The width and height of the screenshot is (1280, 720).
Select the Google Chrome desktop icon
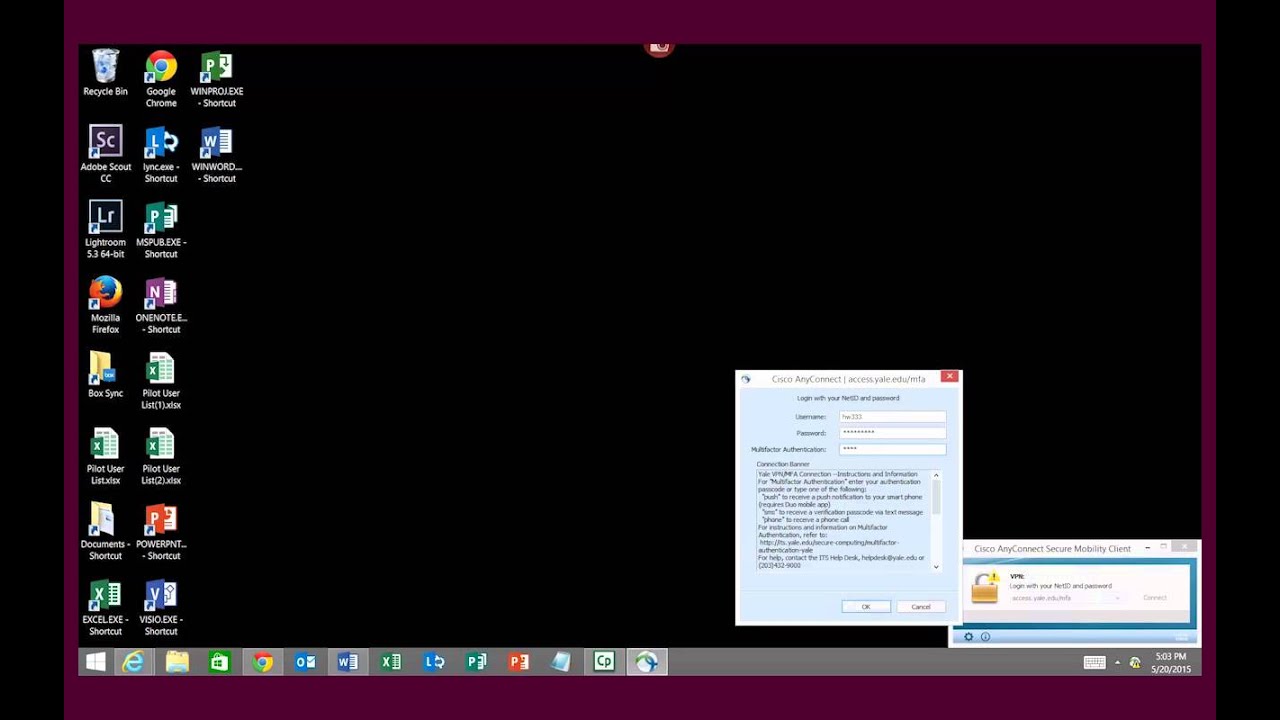[161, 79]
